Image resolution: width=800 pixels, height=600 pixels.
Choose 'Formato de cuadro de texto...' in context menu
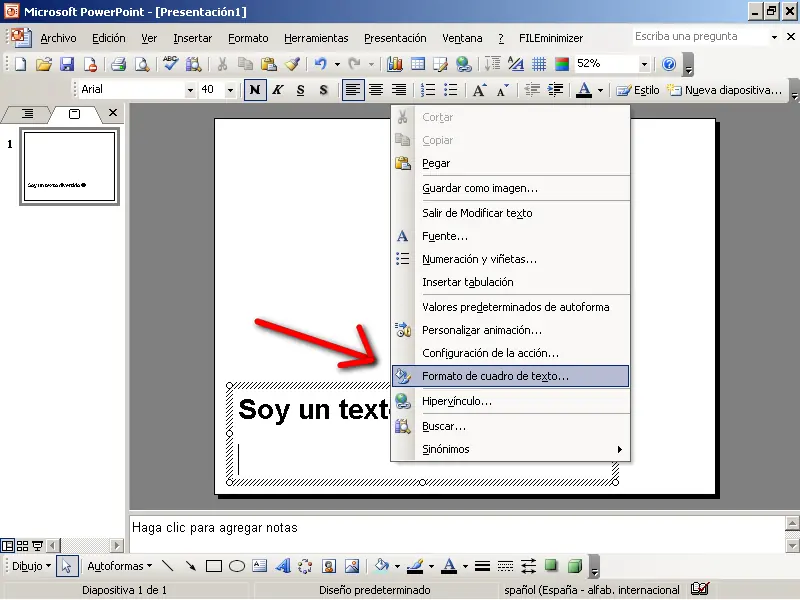(495, 376)
